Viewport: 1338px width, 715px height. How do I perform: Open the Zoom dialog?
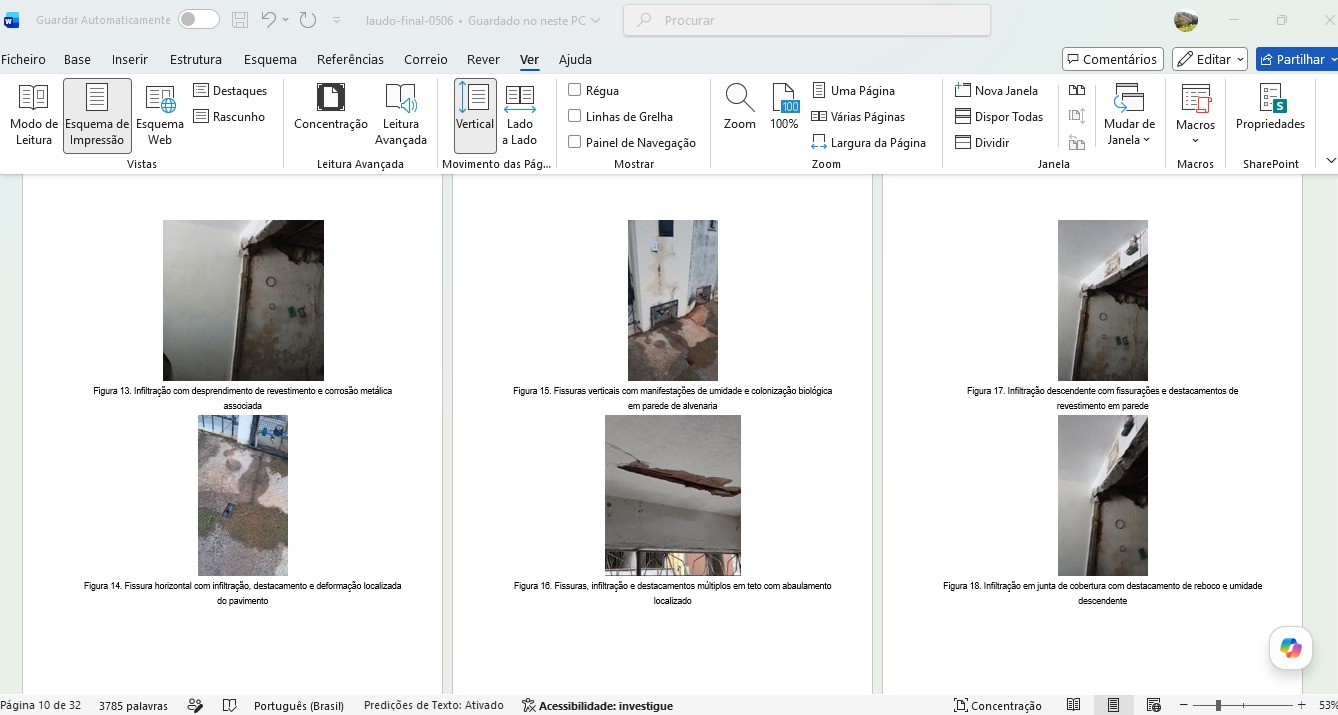[740, 108]
